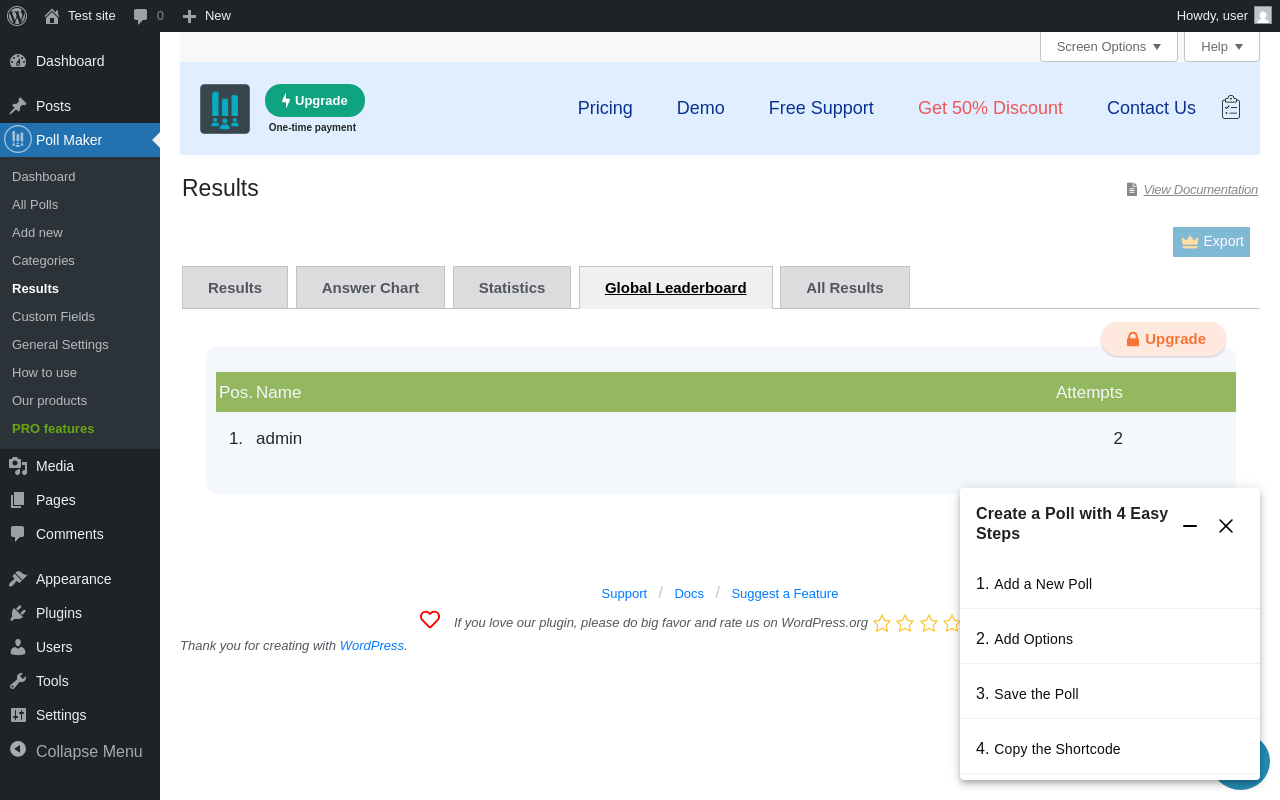Open Users menu
Viewport: 1280px width, 800px height.
pos(80,647)
